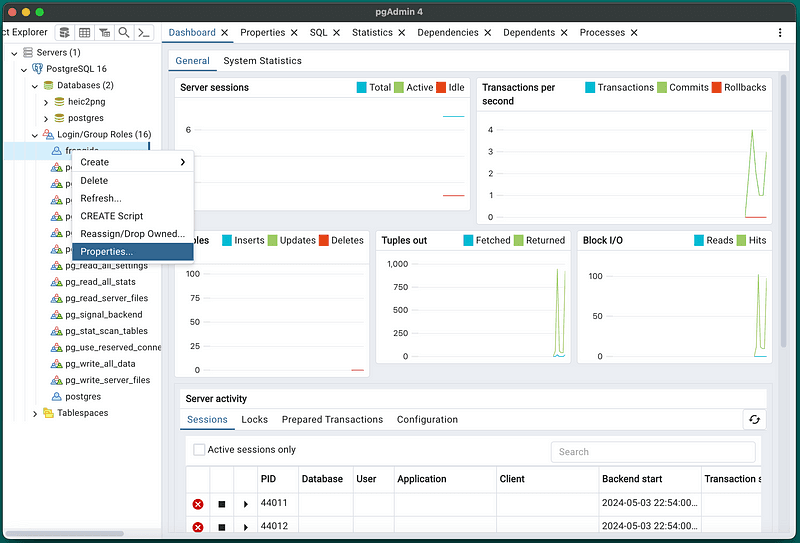Screen dimensions: 800x543
Task: Open the Locks tab
Action: (255, 419)
